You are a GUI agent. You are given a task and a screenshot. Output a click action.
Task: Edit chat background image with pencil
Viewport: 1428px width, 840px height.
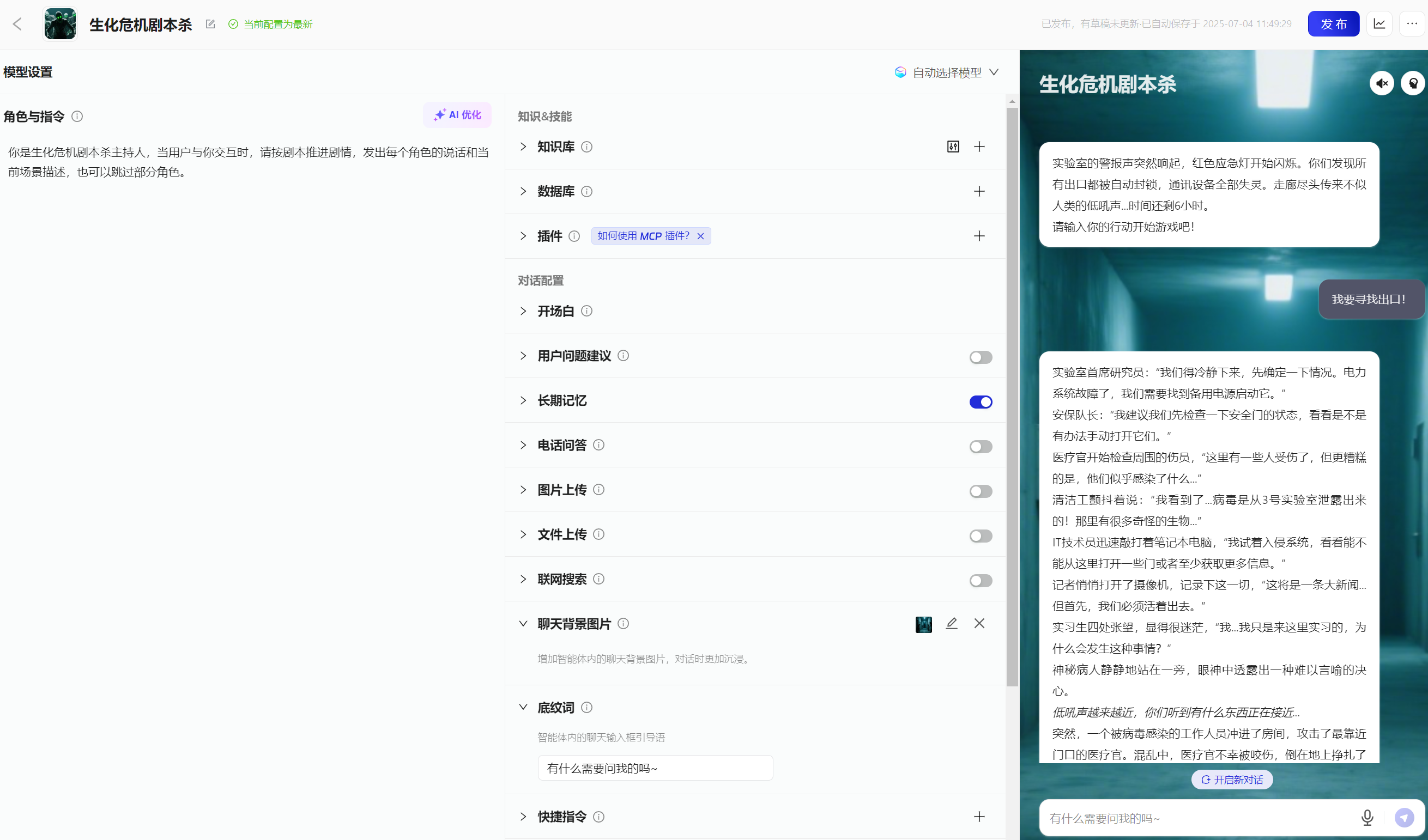[952, 624]
